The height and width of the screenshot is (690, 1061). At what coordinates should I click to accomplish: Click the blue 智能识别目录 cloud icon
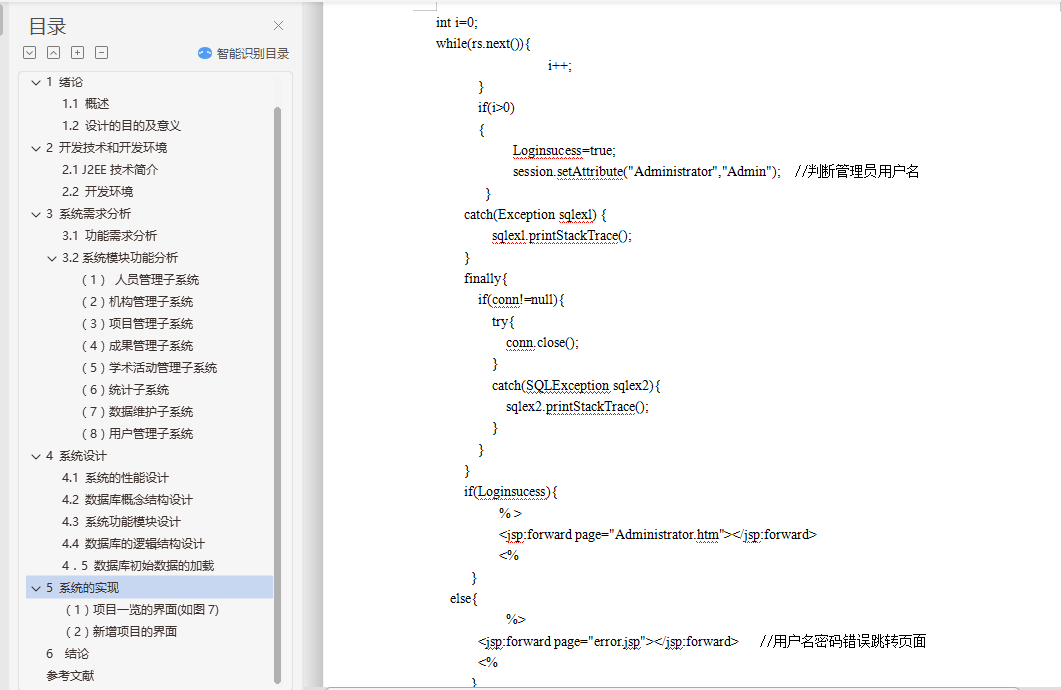coord(205,53)
